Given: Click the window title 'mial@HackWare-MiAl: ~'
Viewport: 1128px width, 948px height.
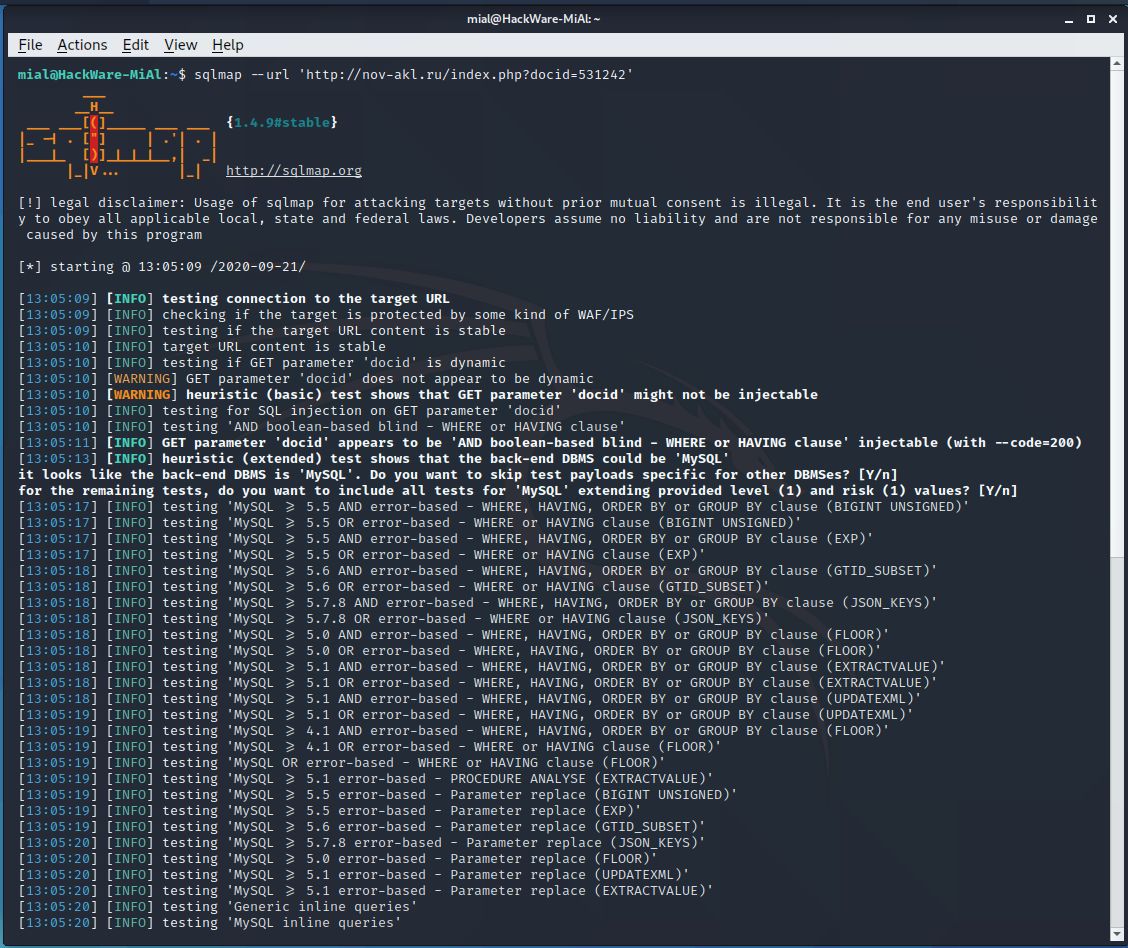Looking at the screenshot, I should click(x=533, y=19).
